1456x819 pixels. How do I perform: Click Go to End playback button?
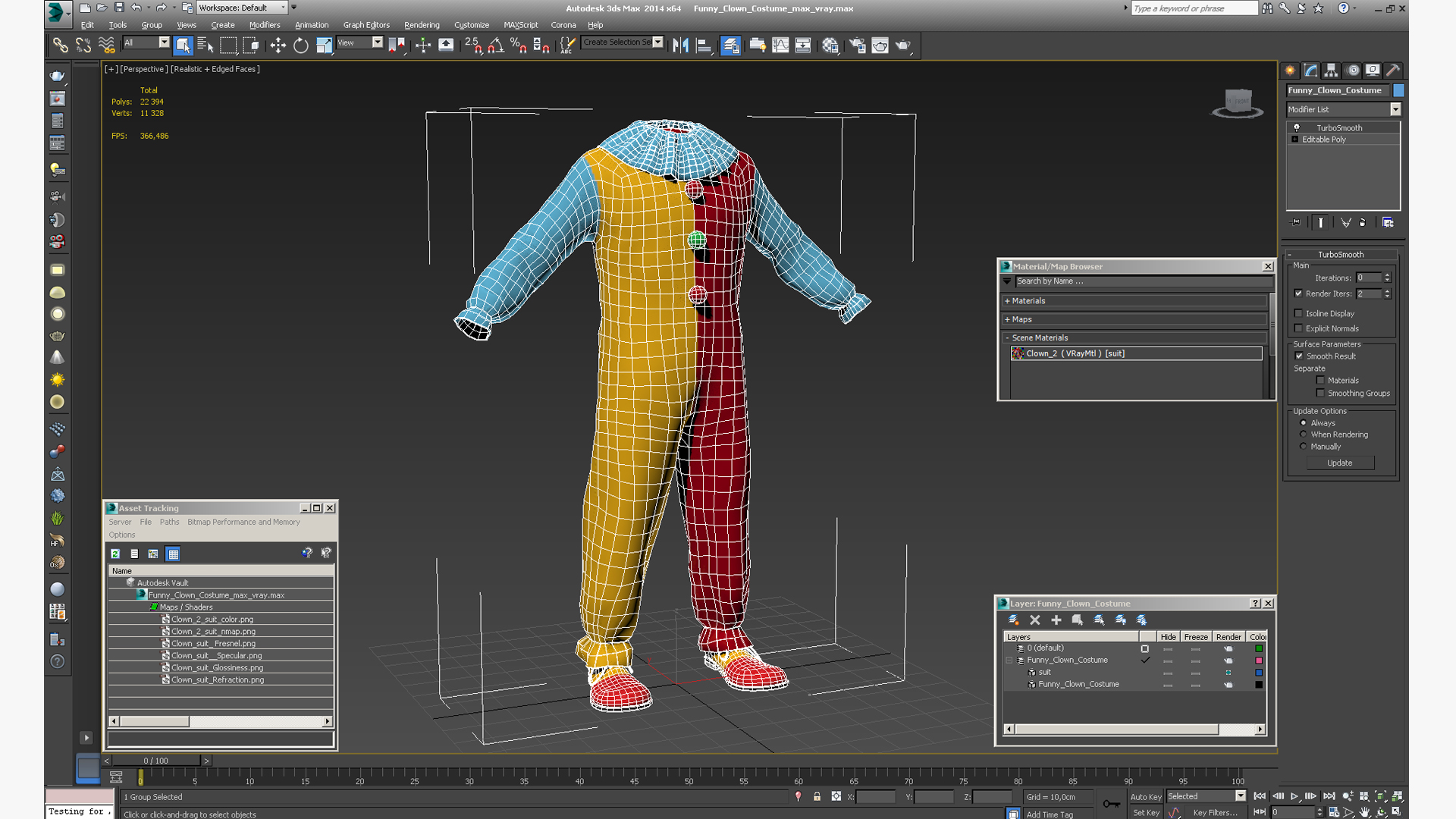[1329, 796]
